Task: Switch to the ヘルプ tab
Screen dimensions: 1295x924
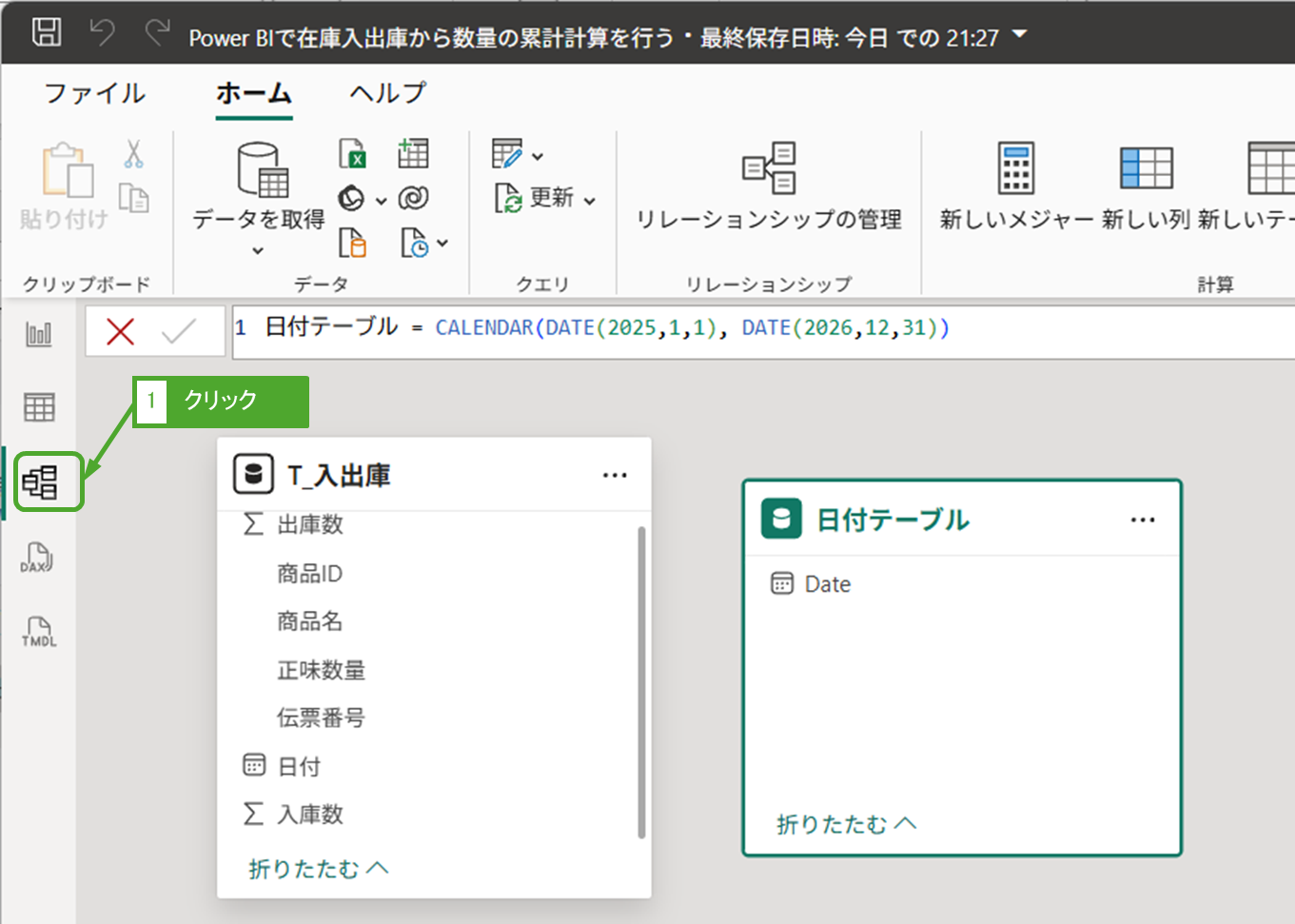Action: (387, 93)
